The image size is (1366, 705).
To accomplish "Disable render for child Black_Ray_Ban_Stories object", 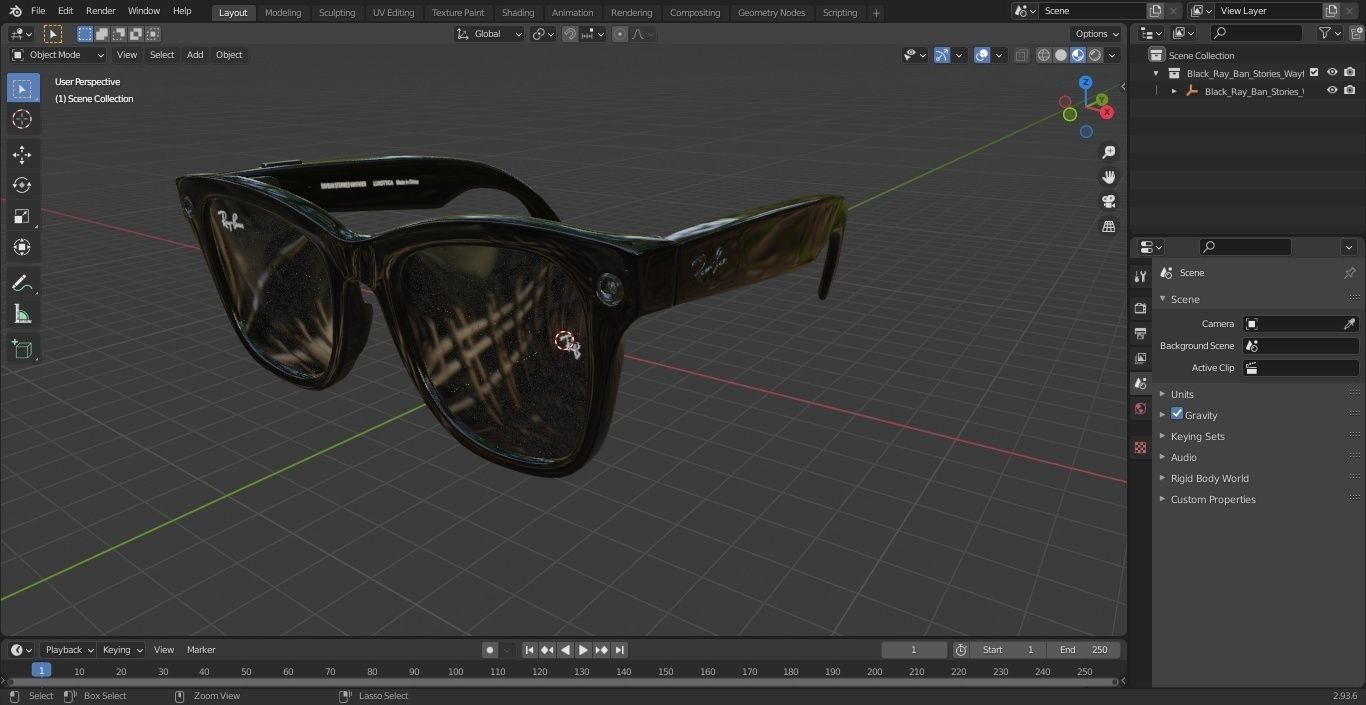I will tap(1350, 90).
